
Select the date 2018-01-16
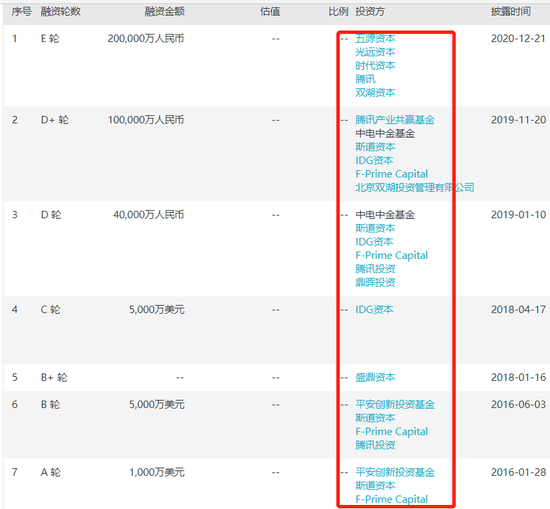(x=518, y=377)
